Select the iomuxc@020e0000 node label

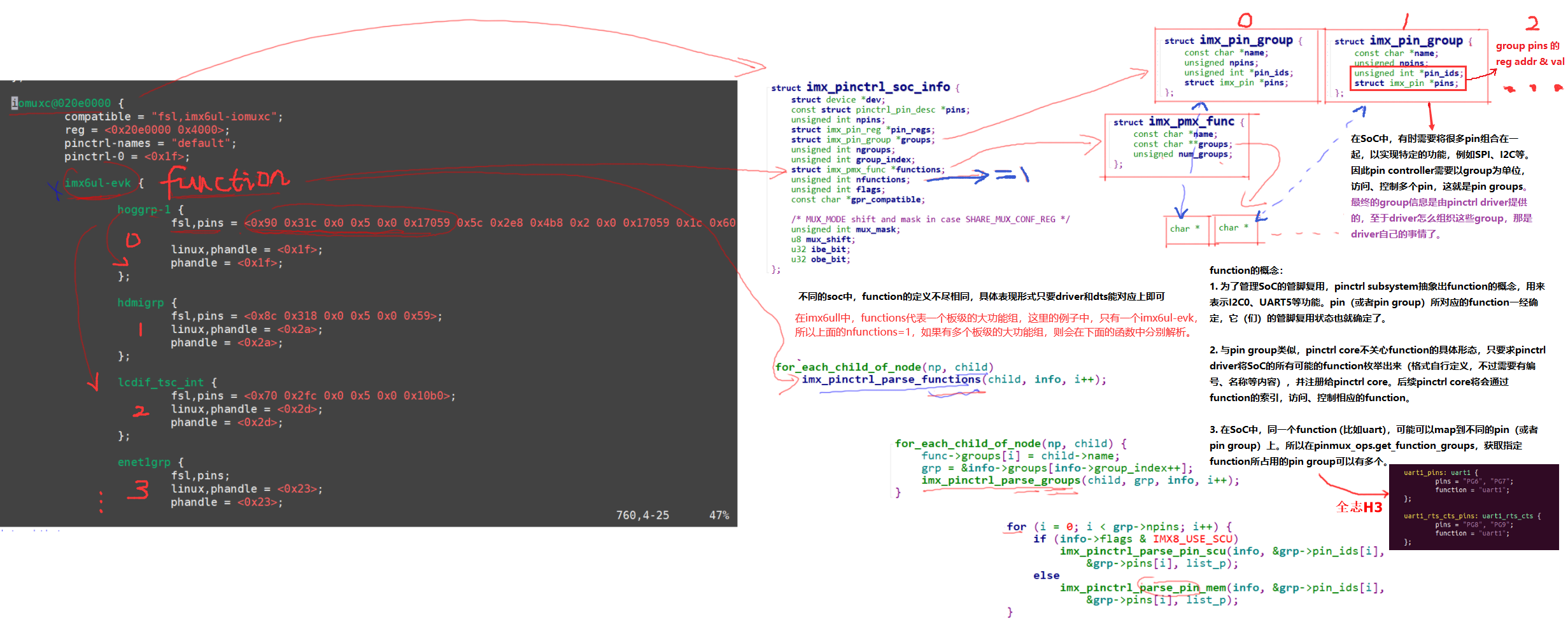coord(64,103)
